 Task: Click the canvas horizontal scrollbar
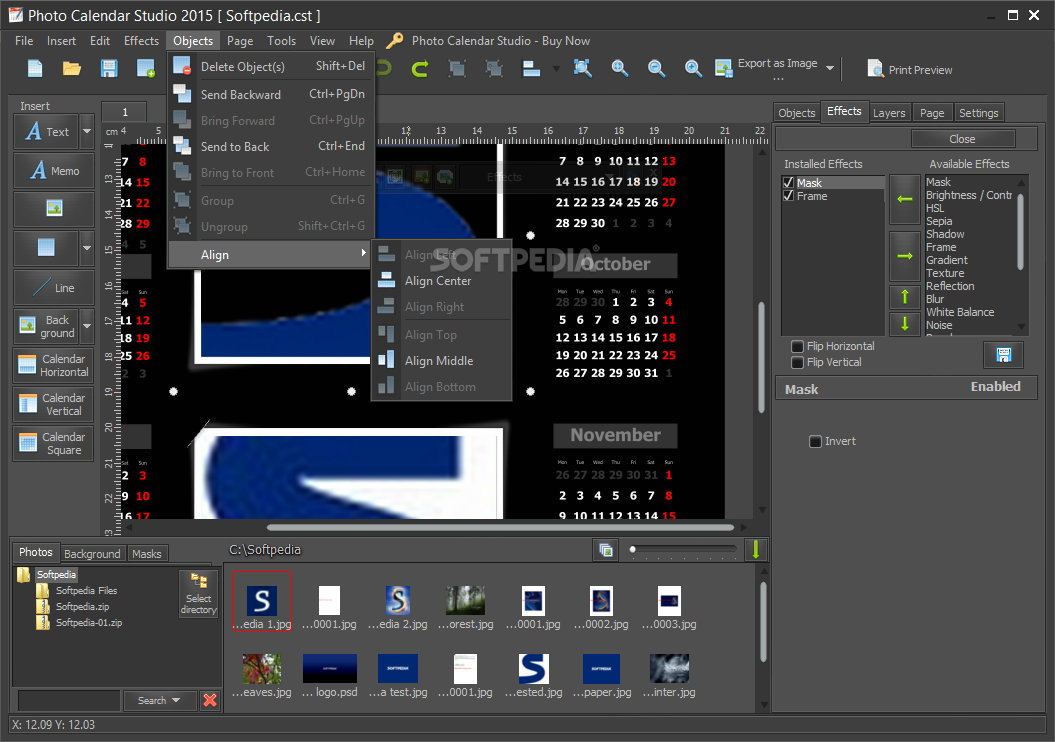coord(500,527)
